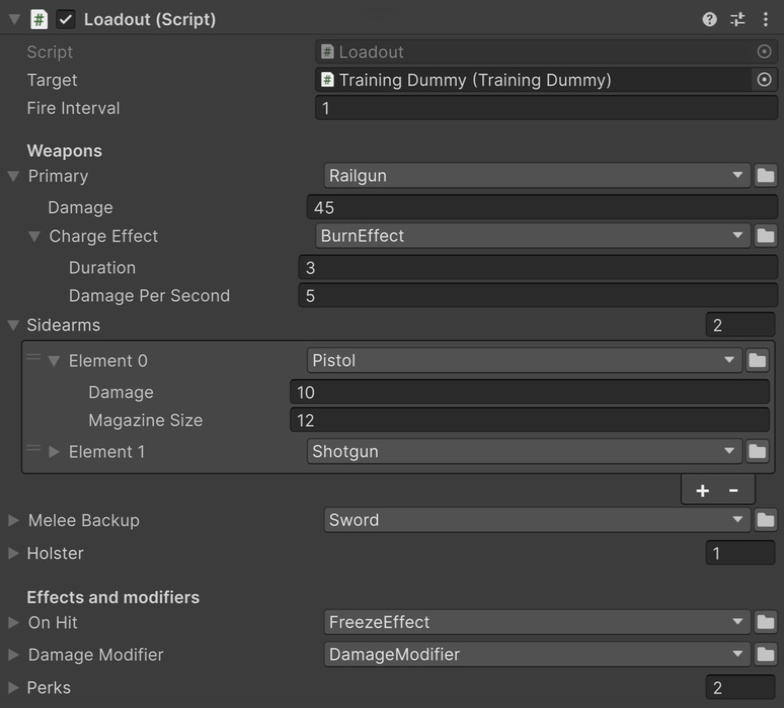Click the Fire Interval label

coord(74,108)
